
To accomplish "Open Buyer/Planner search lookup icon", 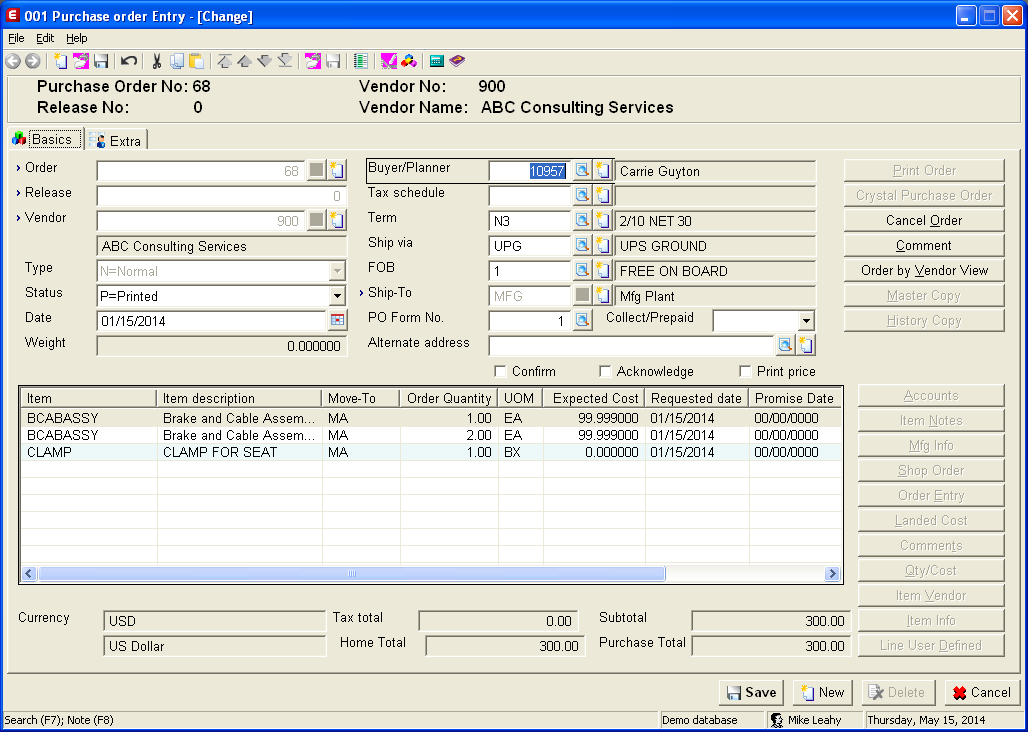I will coord(582,170).
